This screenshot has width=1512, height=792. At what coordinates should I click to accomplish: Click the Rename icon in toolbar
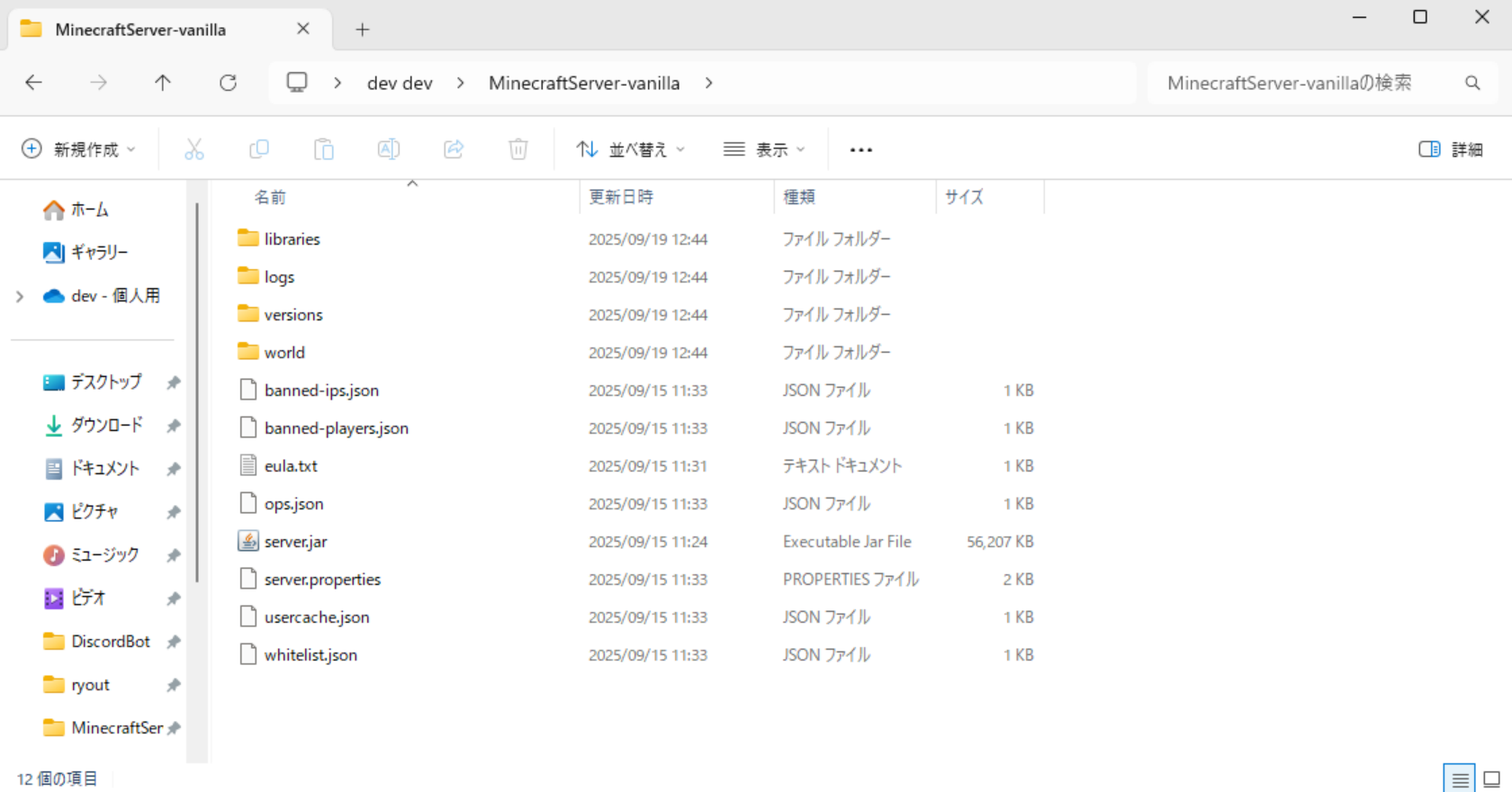389,149
